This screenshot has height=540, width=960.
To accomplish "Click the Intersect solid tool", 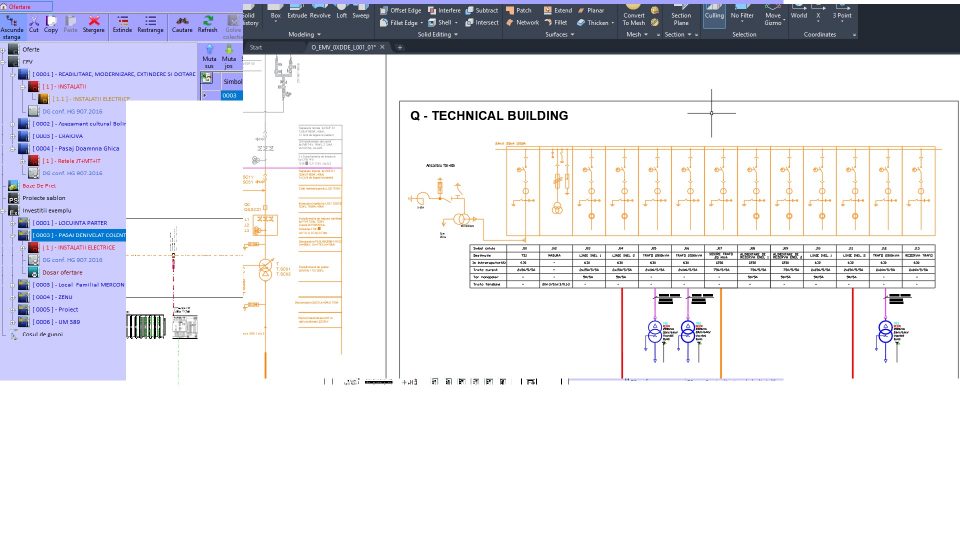I will (x=482, y=23).
